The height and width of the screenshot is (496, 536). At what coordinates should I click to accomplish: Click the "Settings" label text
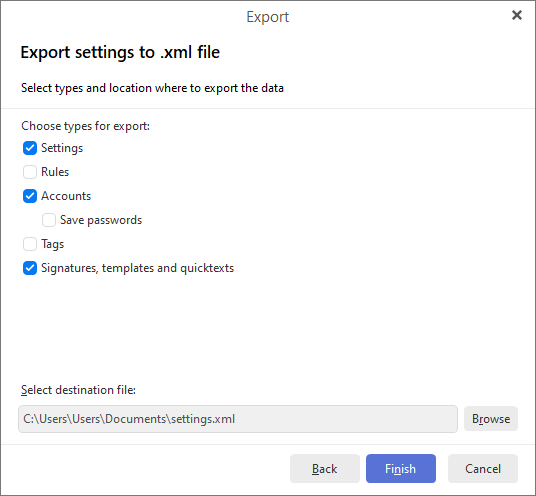tap(62, 148)
